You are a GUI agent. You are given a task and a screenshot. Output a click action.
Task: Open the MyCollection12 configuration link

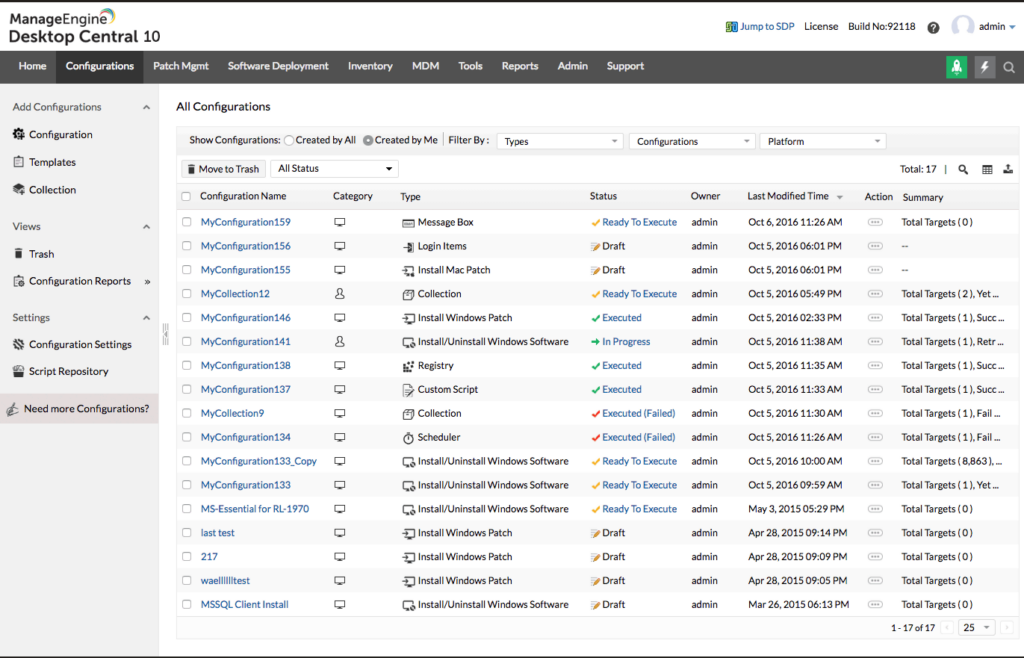(234, 293)
